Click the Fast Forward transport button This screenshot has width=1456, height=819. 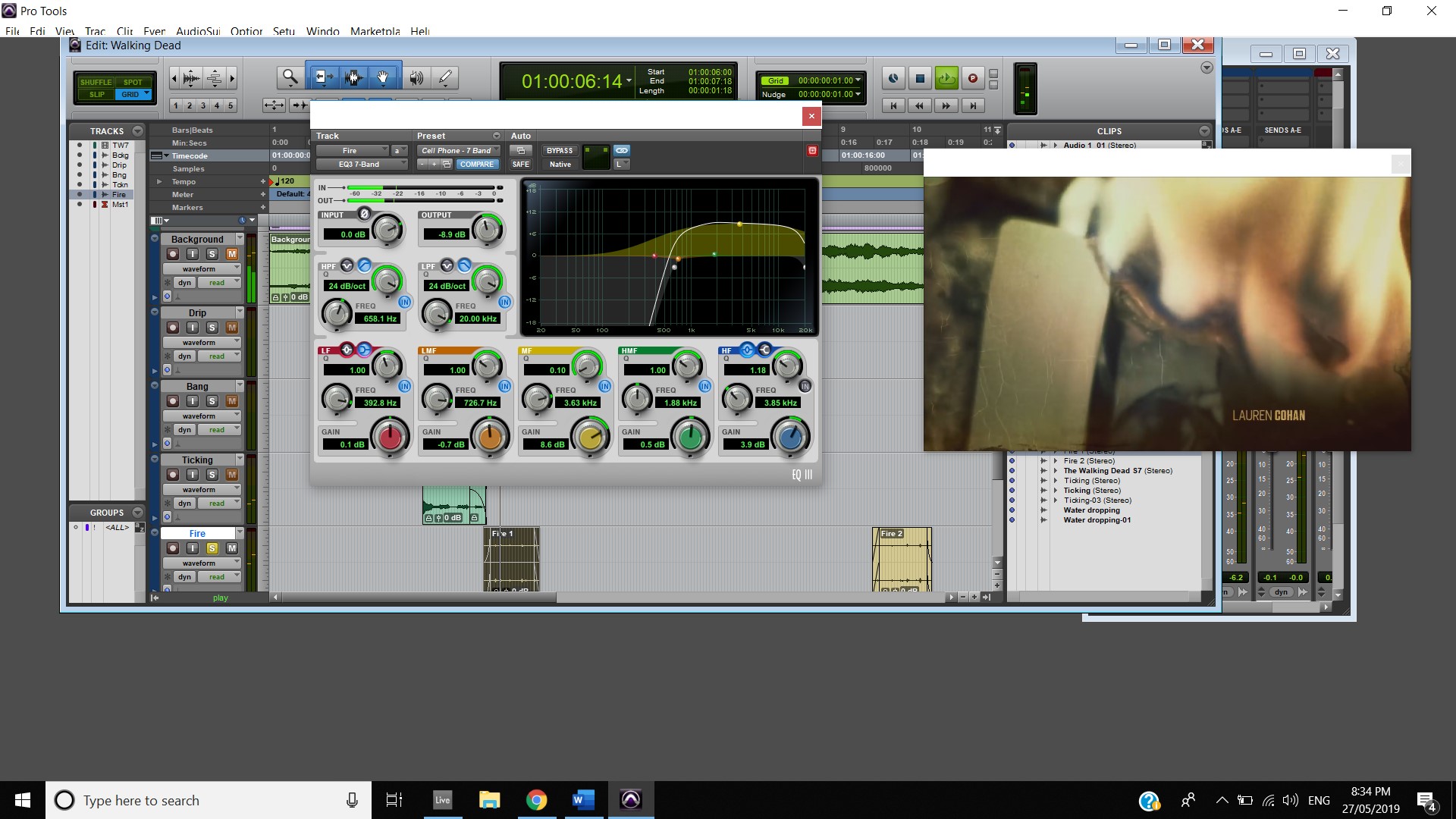click(x=946, y=105)
